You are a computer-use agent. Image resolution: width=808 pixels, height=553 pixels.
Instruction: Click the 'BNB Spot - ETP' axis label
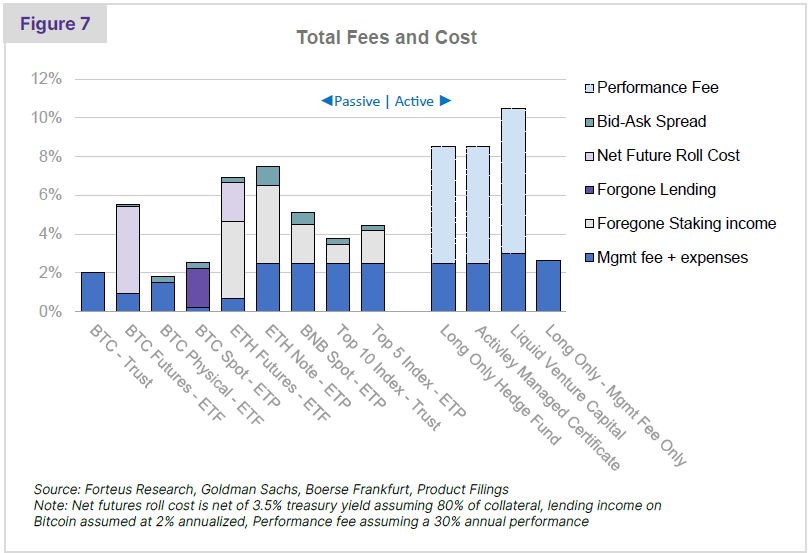coord(342,366)
